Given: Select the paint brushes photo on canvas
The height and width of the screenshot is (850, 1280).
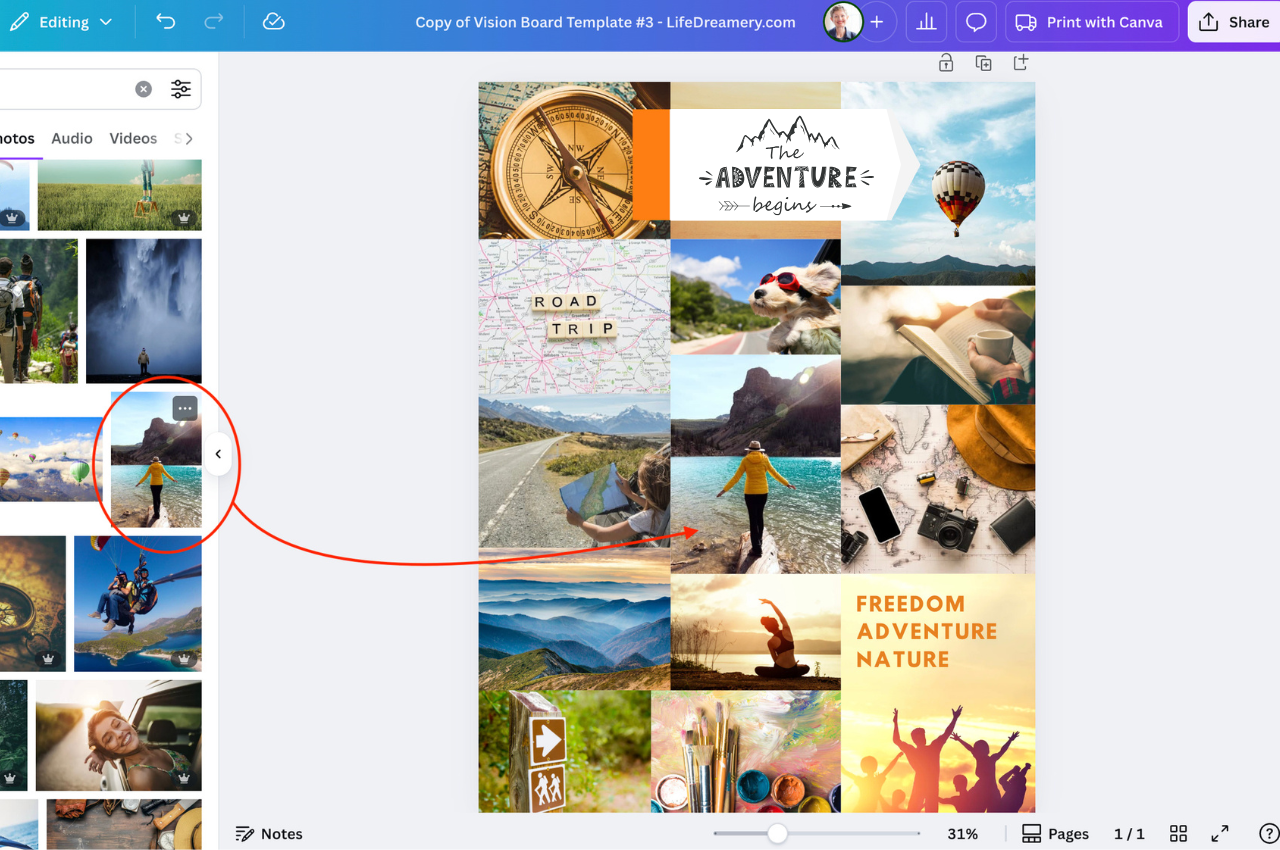Looking at the screenshot, I should [x=746, y=752].
